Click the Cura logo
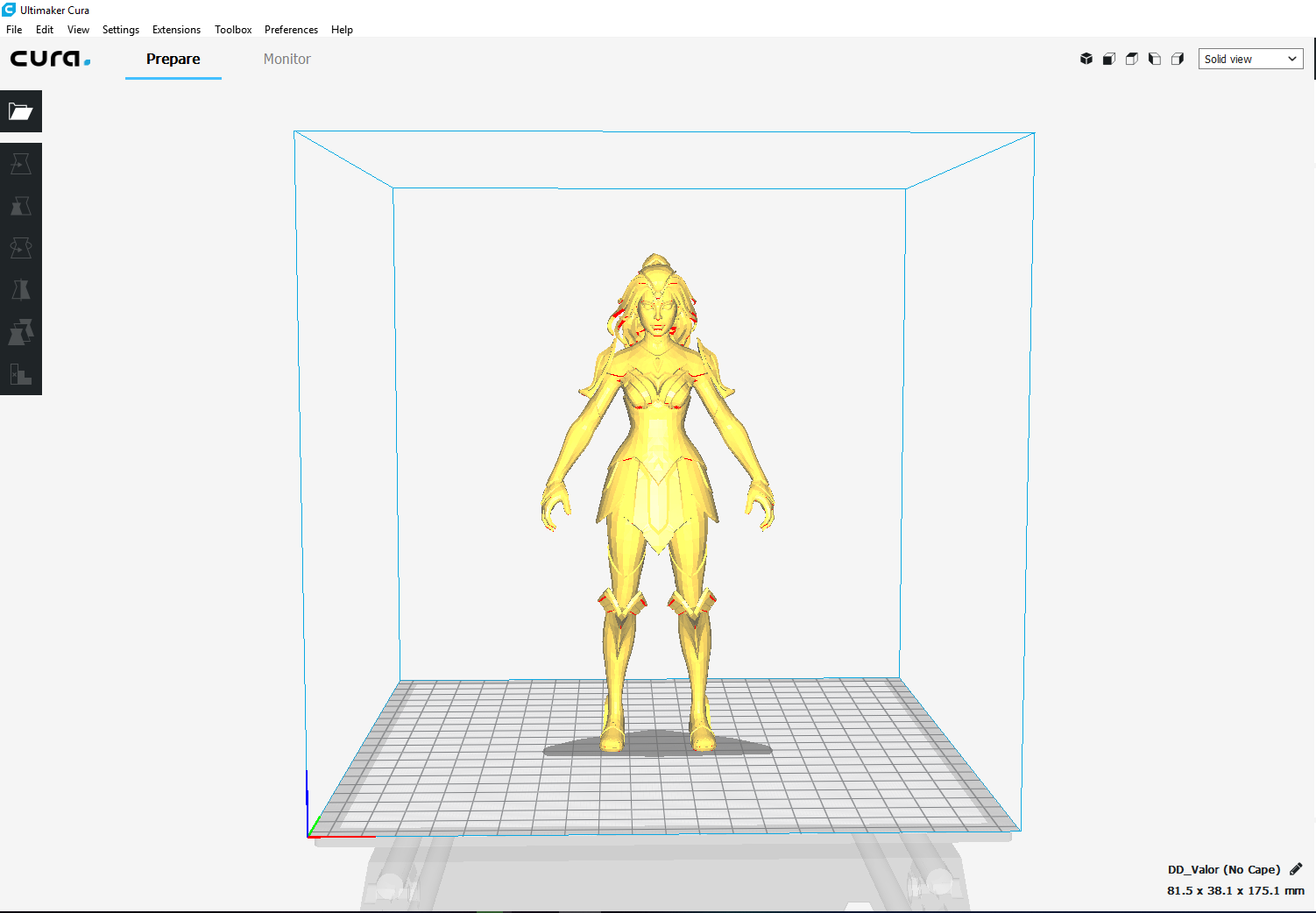This screenshot has width=1316, height=913. pyautogui.click(x=51, y=59)
